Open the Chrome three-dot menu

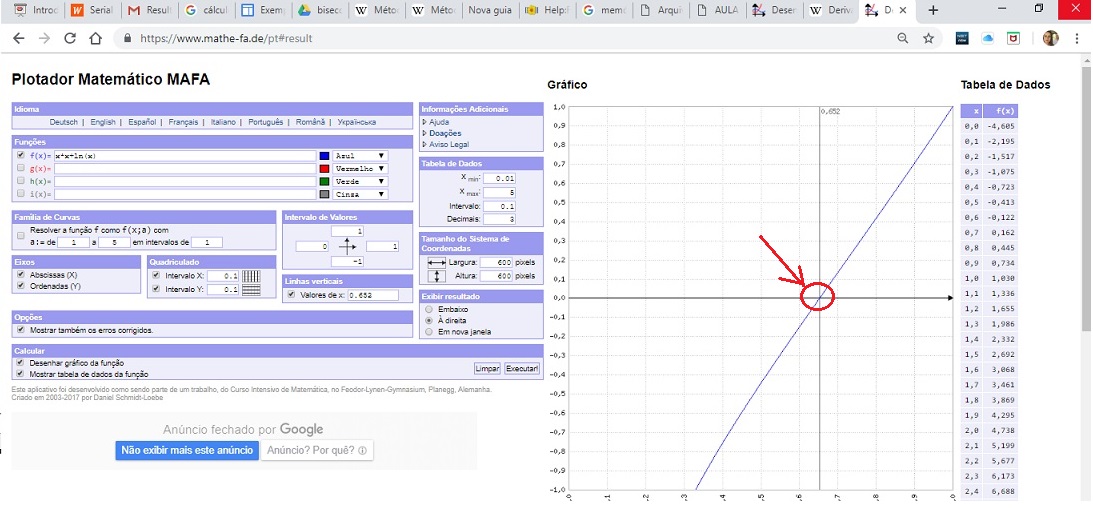tap(1077, 39)
